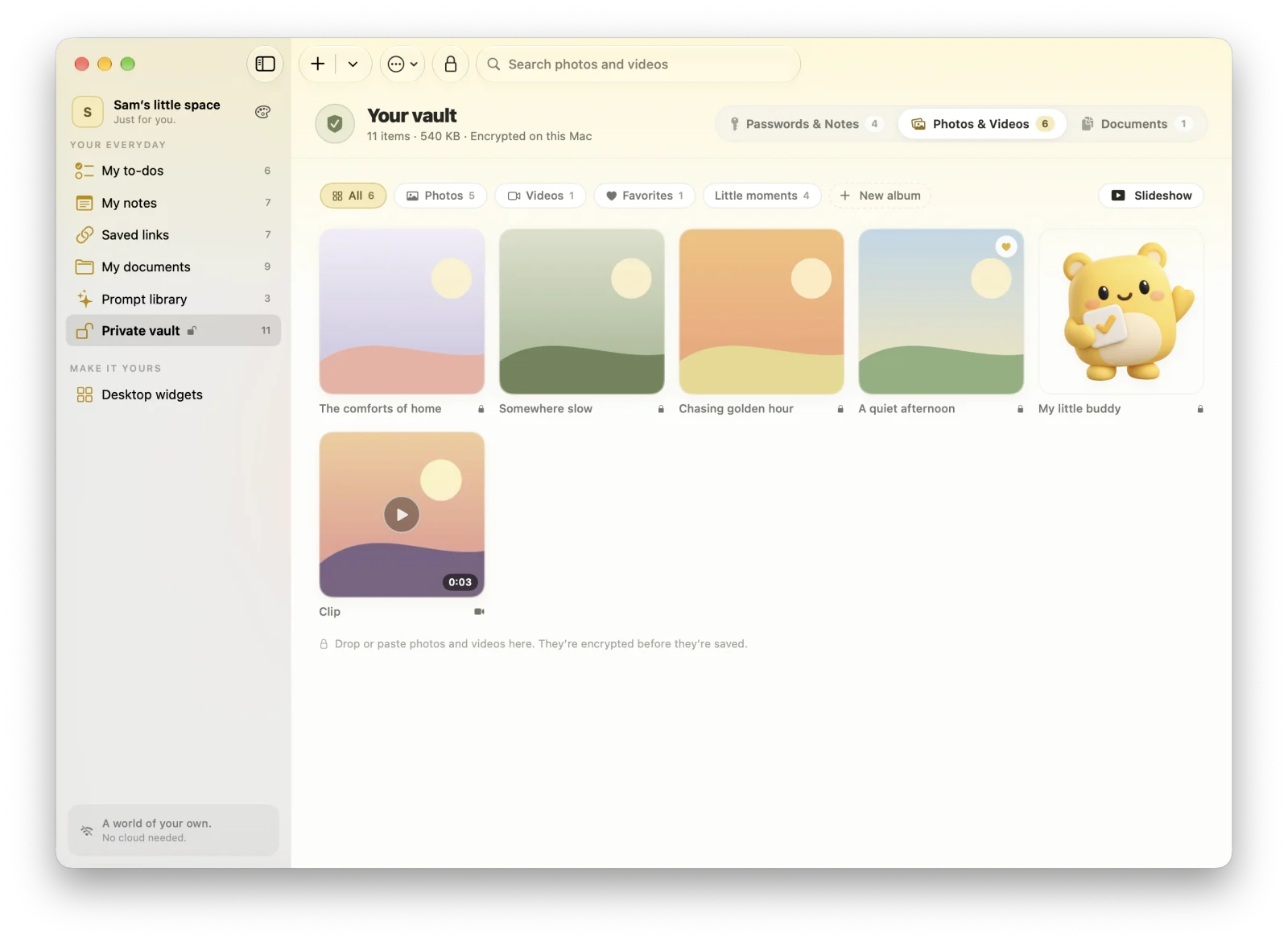Lock the vault with padlock button
This screenshot has width=1288, height=942.
[x=451, y=64]
